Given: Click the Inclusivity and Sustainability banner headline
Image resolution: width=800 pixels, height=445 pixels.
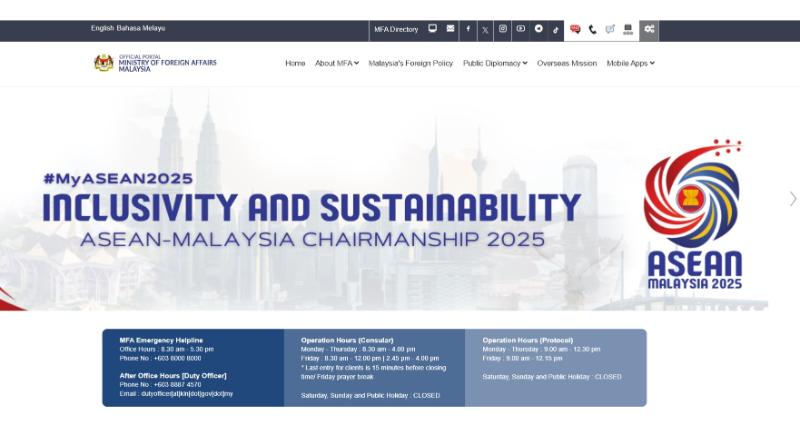Looking at the screenshot, I should point(311,207).
